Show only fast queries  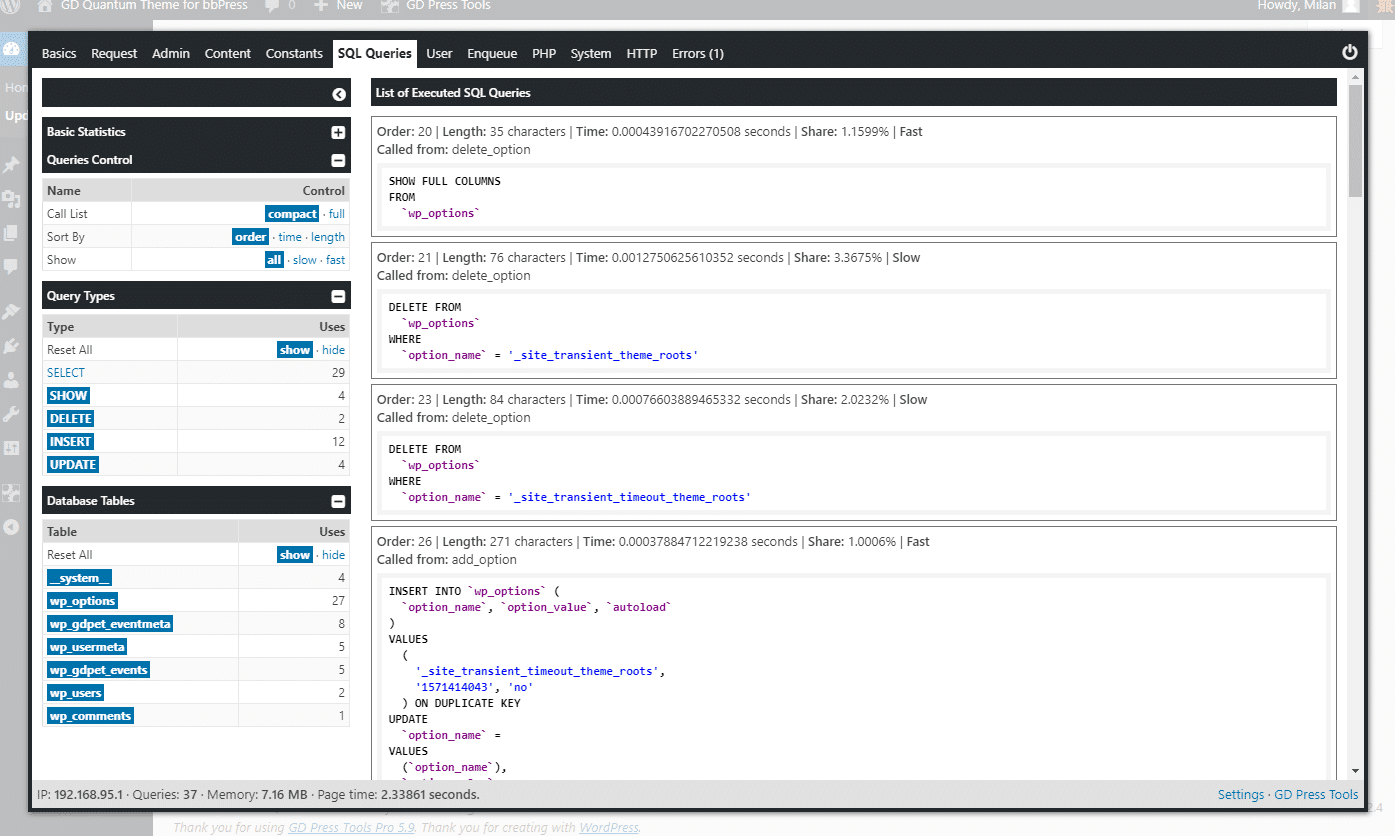click(x=336, y=260)
